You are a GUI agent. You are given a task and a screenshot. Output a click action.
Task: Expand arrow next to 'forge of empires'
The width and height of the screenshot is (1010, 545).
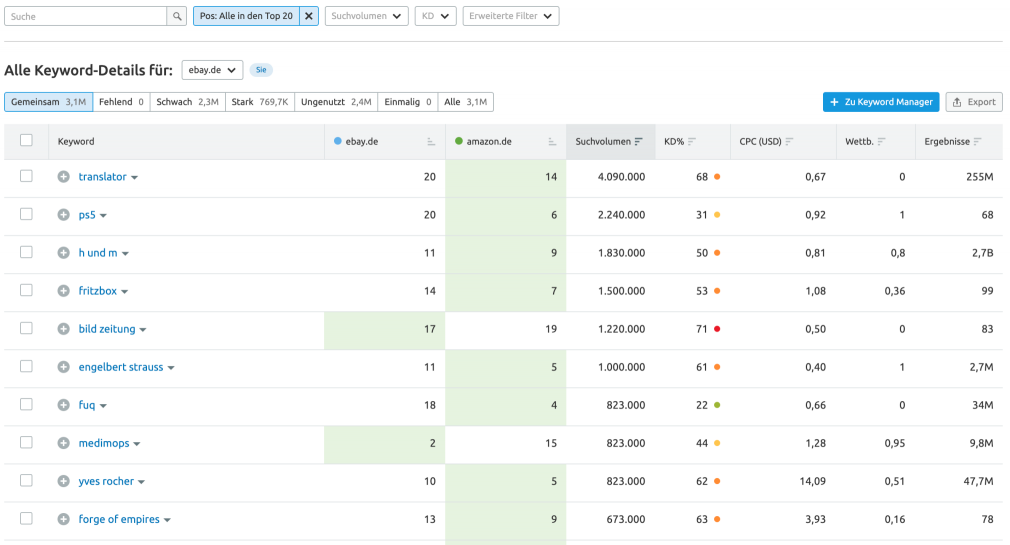[x=167, y=520]
